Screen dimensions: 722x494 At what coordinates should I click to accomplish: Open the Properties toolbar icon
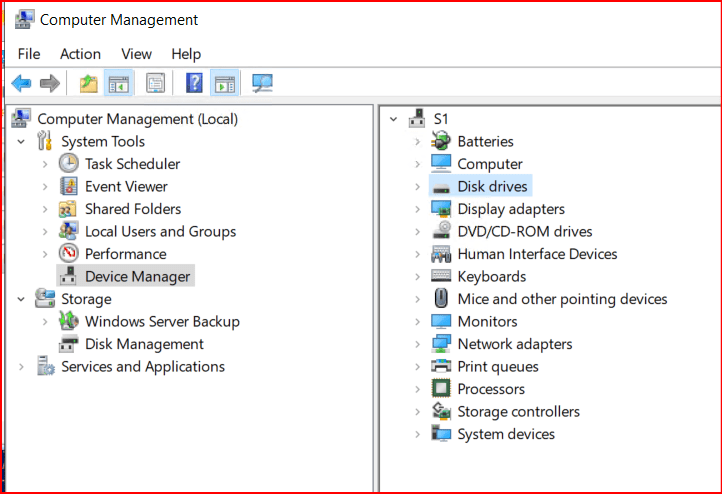[x=155, y=83]
